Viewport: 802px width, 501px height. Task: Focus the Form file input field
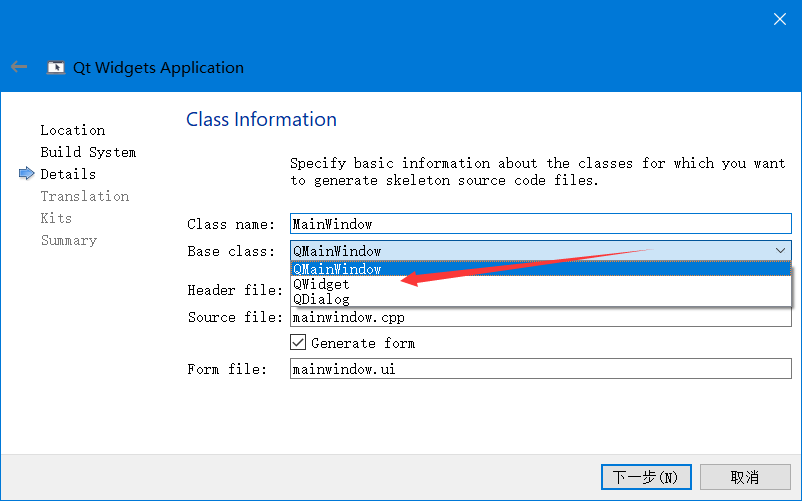pos(541,369)
